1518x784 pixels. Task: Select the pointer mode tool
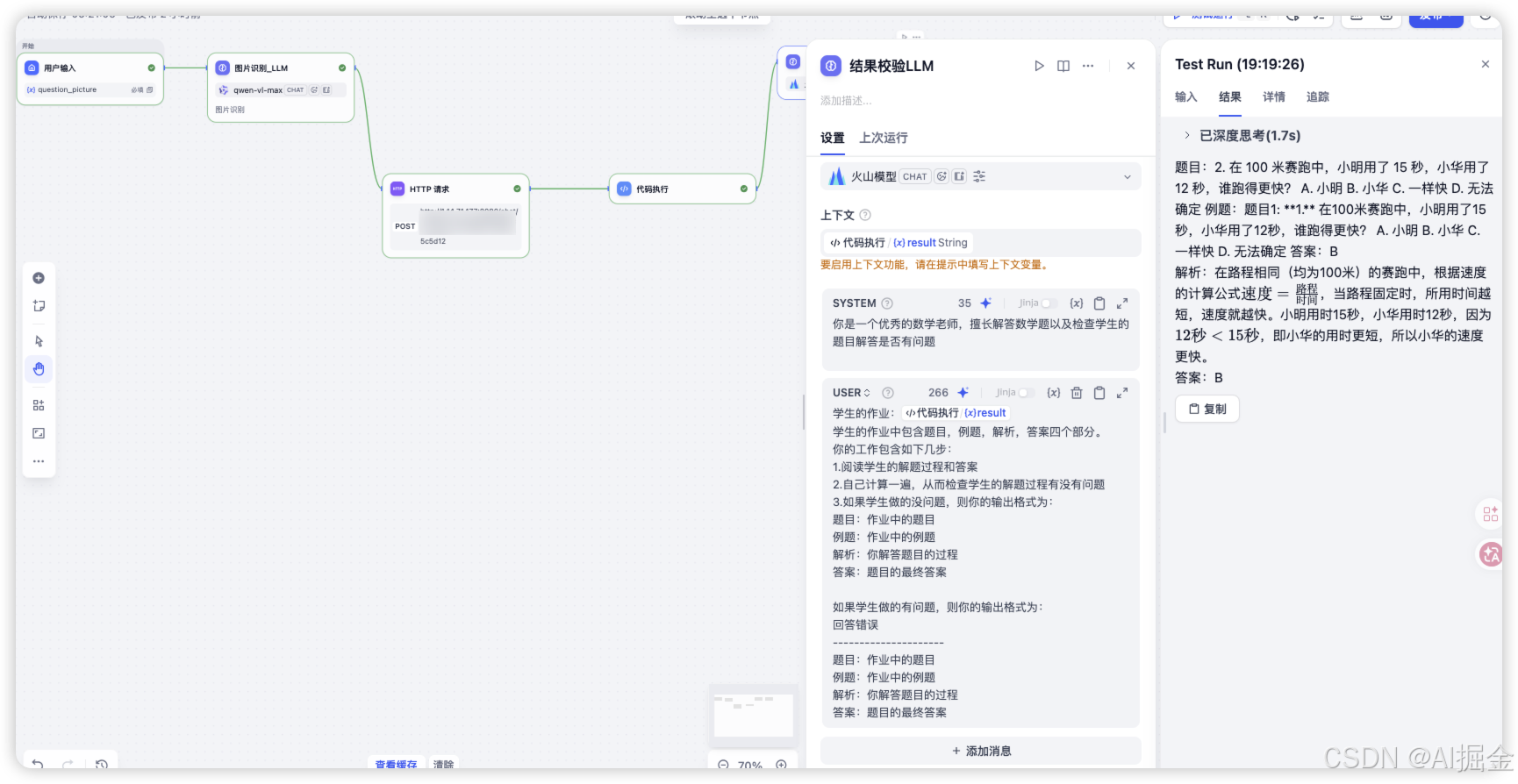(39, 341)
